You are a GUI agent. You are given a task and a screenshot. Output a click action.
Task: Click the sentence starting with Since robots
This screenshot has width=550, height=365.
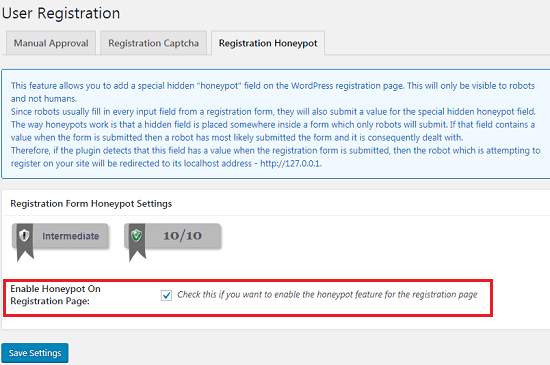(273, 111)
